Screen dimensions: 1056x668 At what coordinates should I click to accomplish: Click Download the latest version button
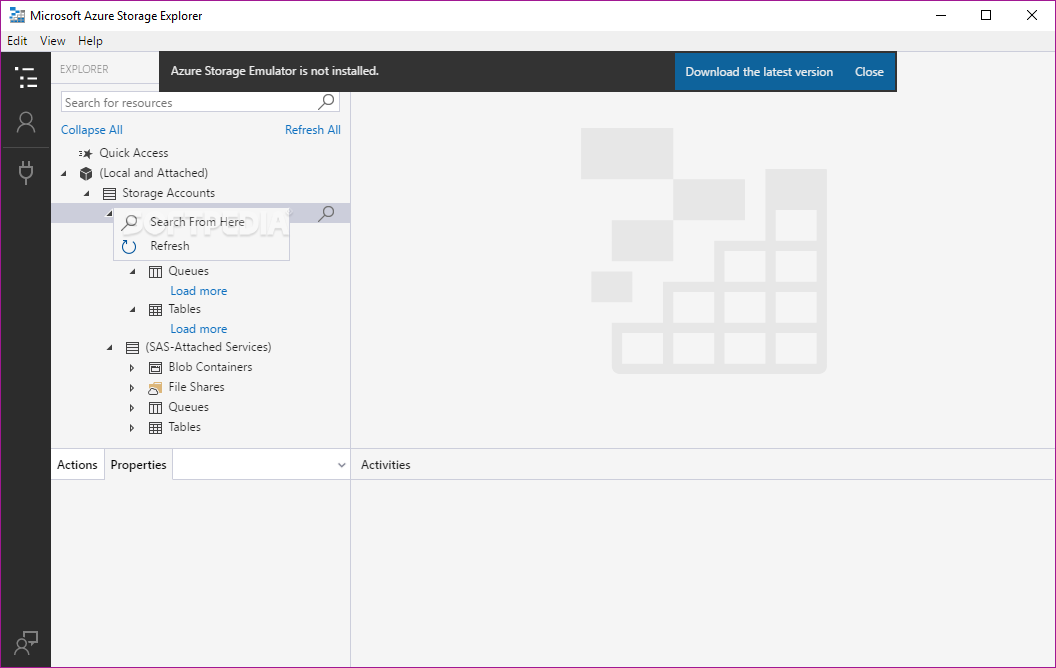(x=759, y=72)
